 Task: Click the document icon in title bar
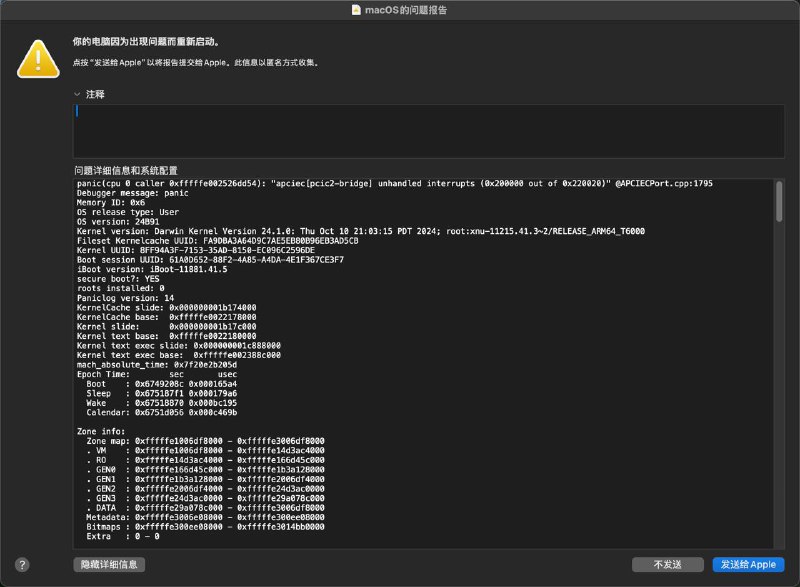(x=356, y=10)
